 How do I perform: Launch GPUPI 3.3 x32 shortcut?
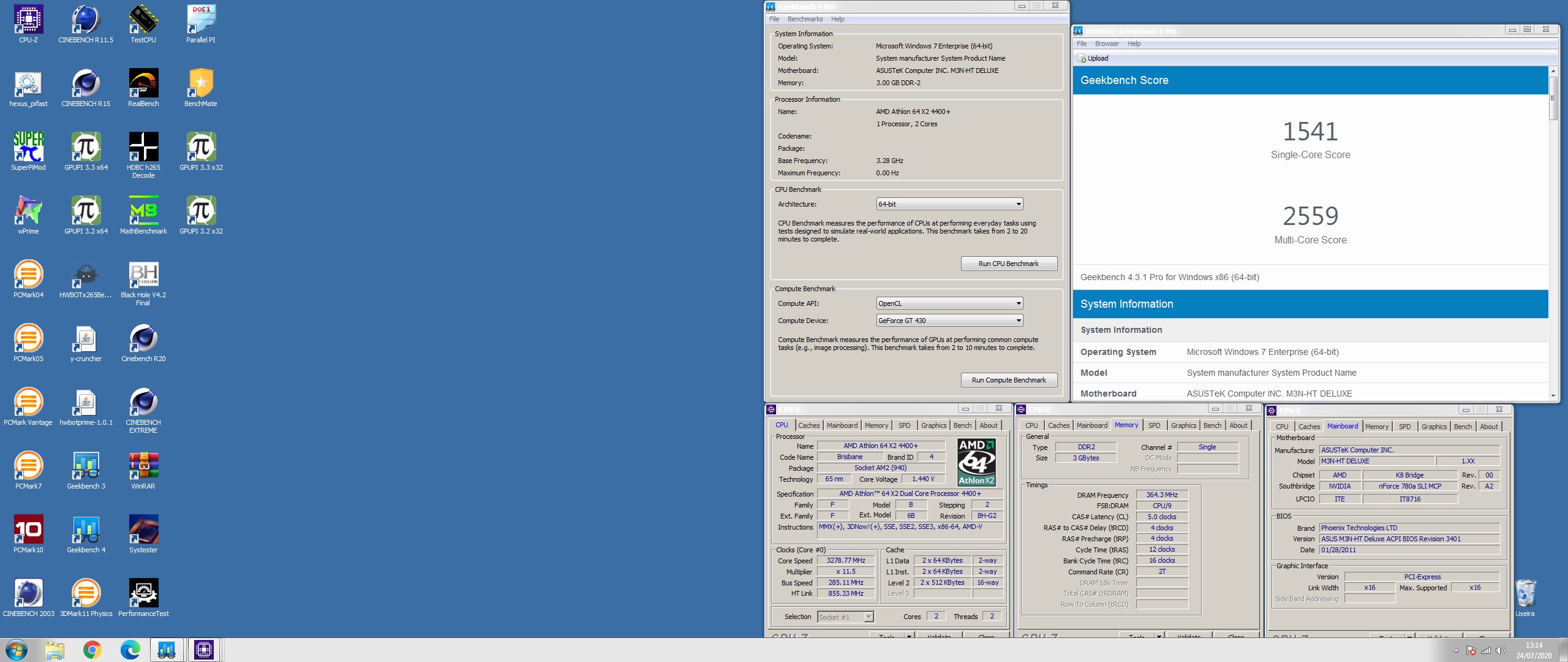pyautogui.click(x=201, y=151)
